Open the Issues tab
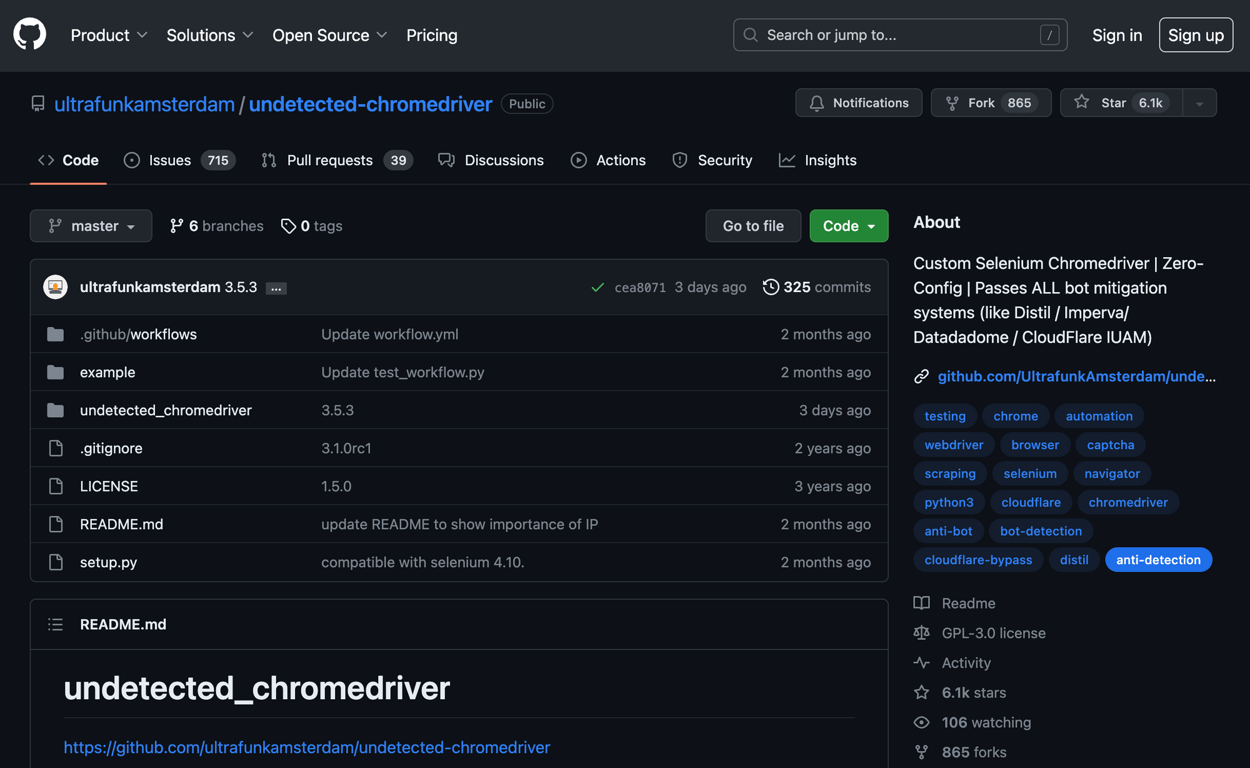Image resolution: width=1250 pixels, height=768 pixels. coord(179,160)
